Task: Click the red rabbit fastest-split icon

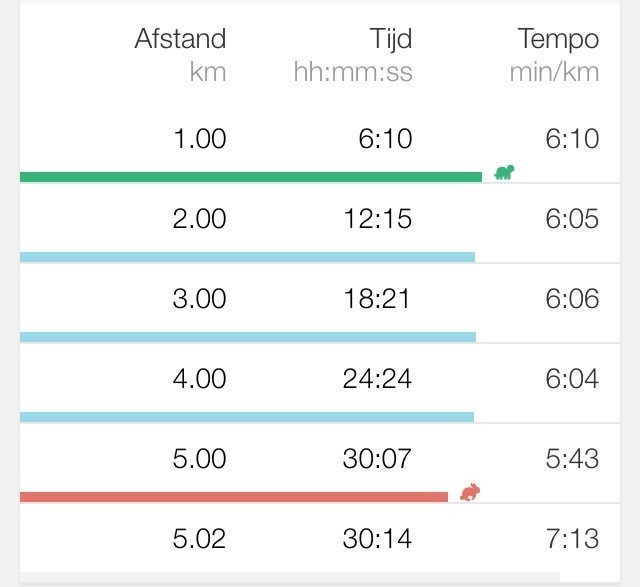Action: (x=469, y=491)
